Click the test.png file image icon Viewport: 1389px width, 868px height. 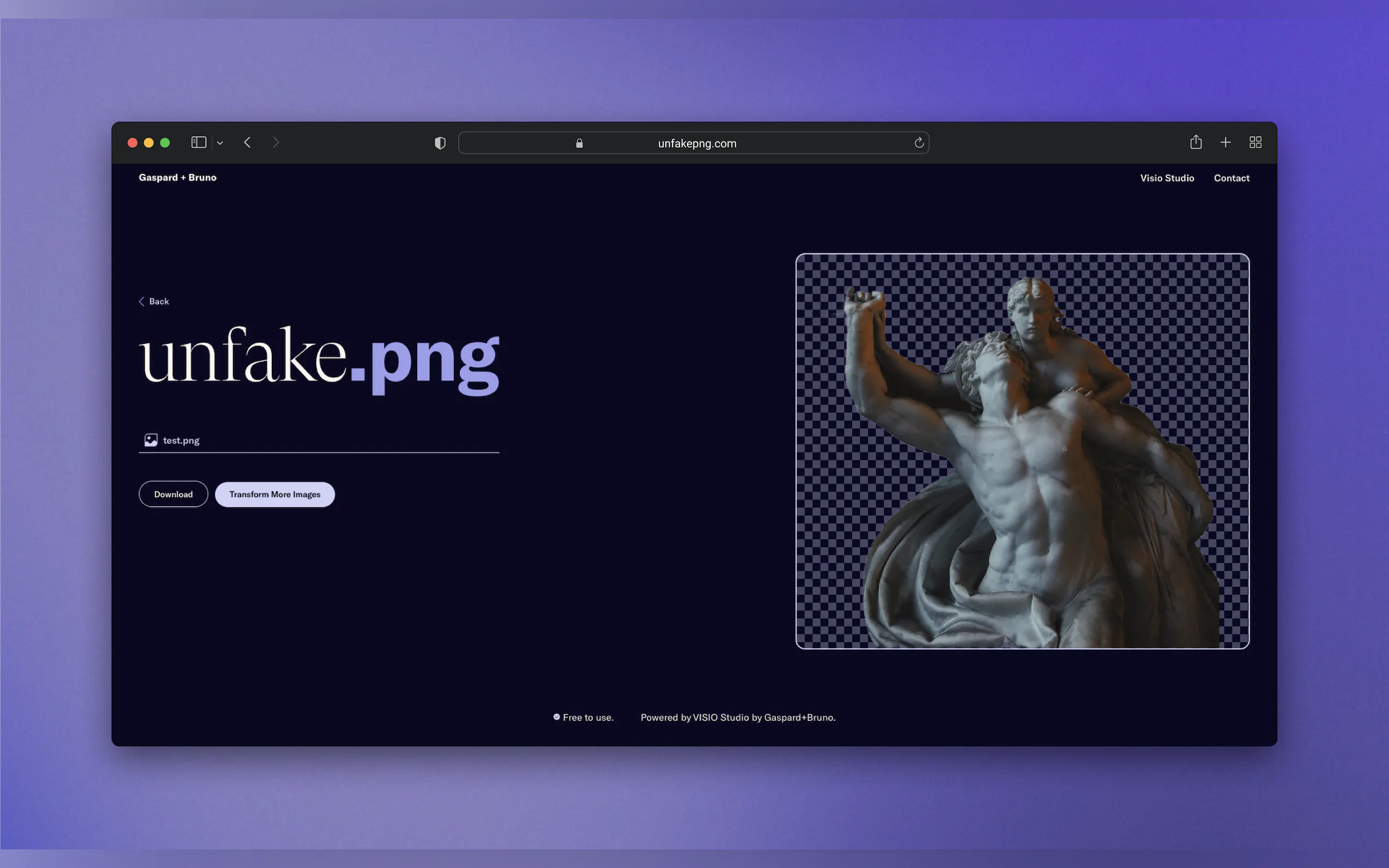[x=150, y=441]
